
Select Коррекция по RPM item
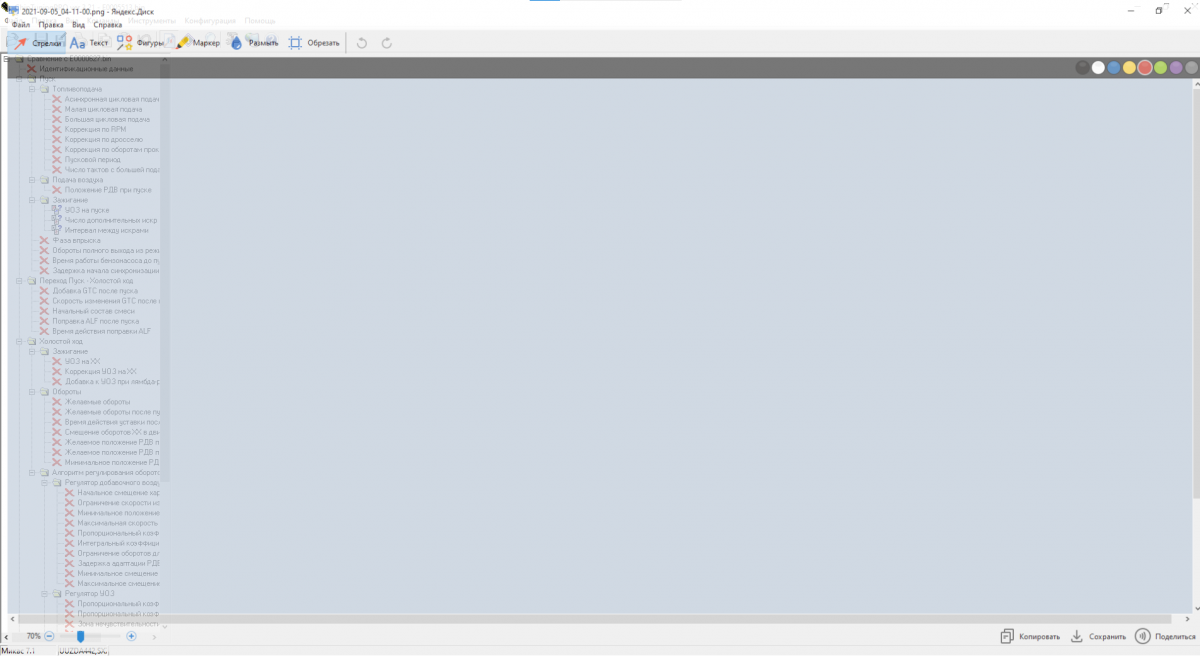point(95,129)
